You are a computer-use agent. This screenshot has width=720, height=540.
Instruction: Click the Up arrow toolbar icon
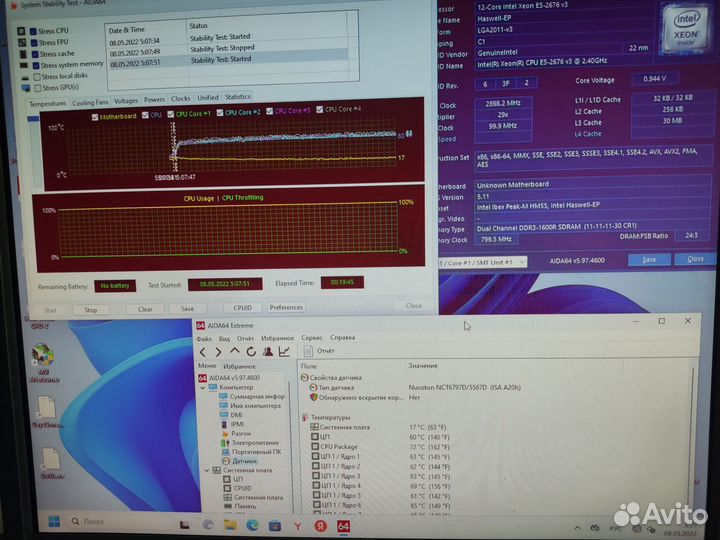pos(235,351)
